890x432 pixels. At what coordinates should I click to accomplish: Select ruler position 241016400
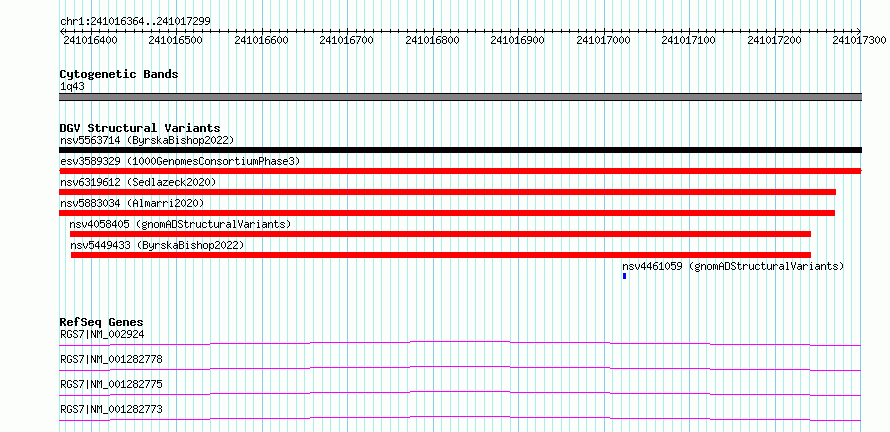[89, 40]
